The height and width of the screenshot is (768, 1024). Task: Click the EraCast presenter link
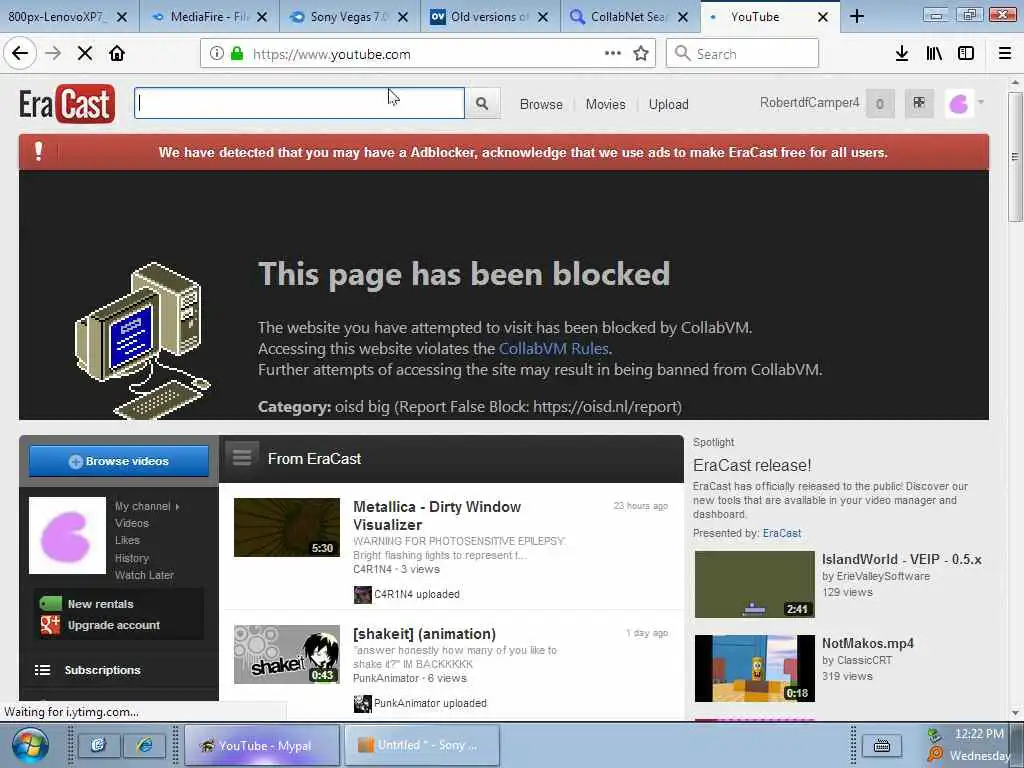coord(782,533)
